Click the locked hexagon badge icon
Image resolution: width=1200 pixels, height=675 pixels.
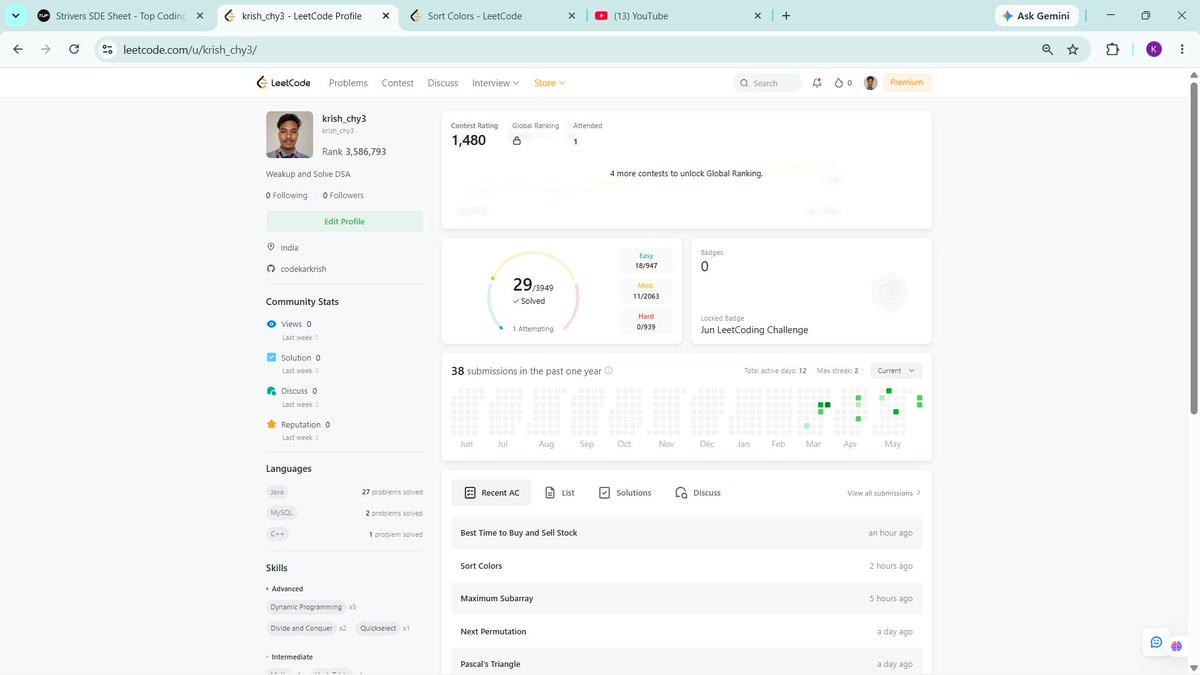(x=888, y=292)
